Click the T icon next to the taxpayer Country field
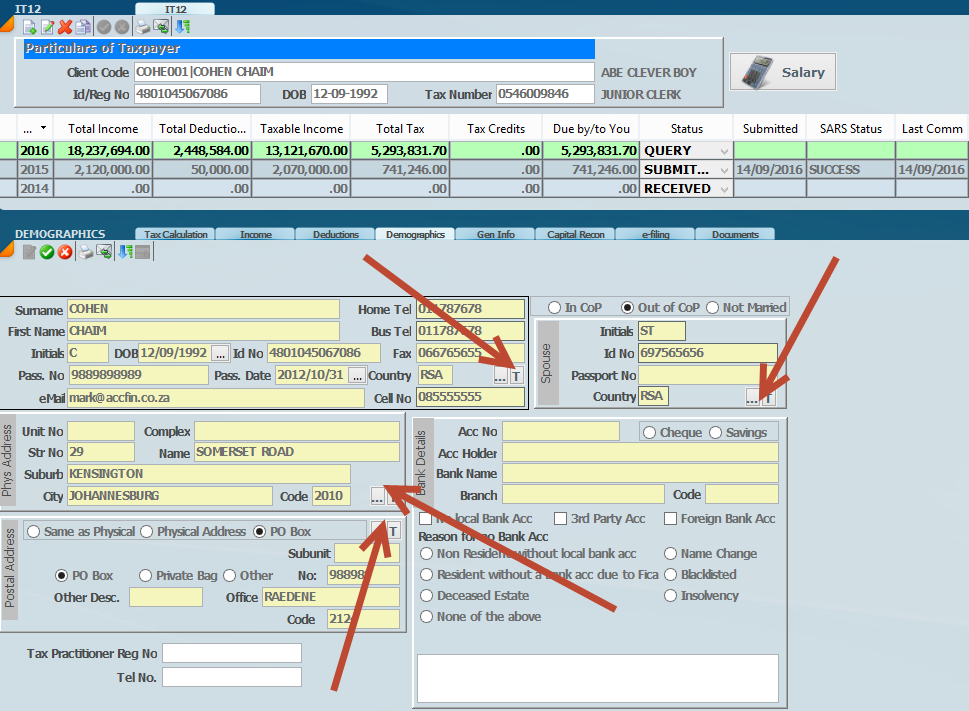The height and width of the screenshot is (711, 969). tap(516, 376)
